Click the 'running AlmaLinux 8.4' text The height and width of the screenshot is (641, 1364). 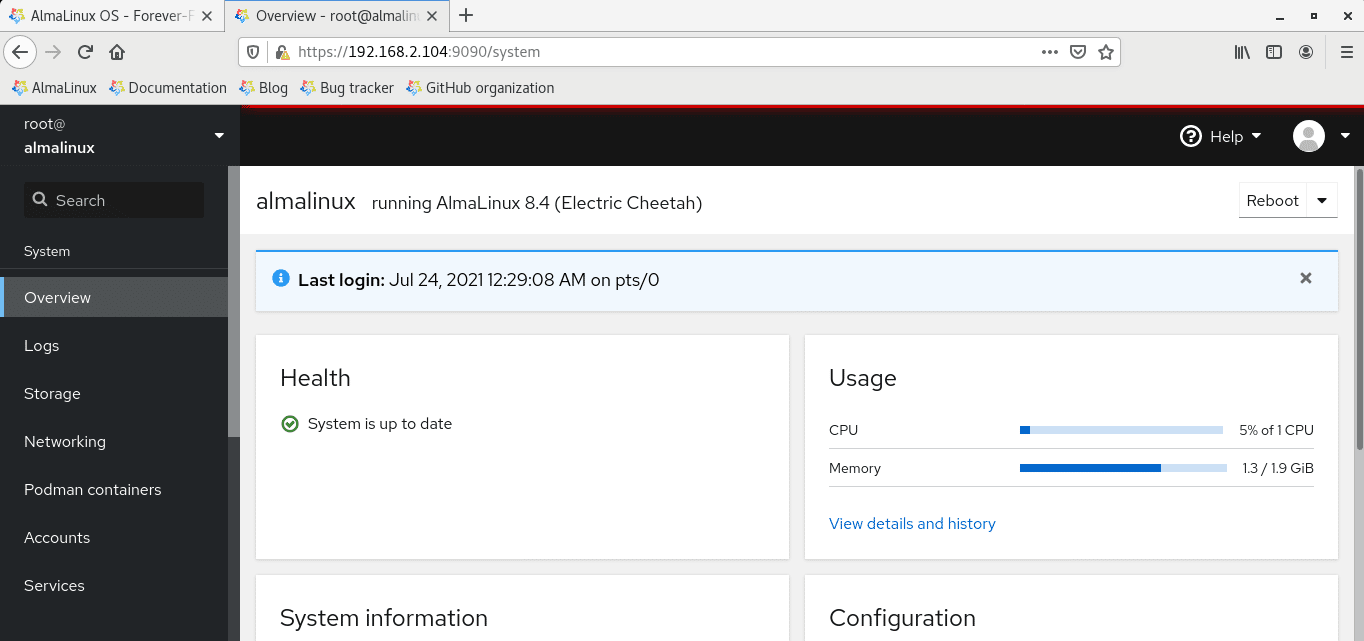[537, 203]
